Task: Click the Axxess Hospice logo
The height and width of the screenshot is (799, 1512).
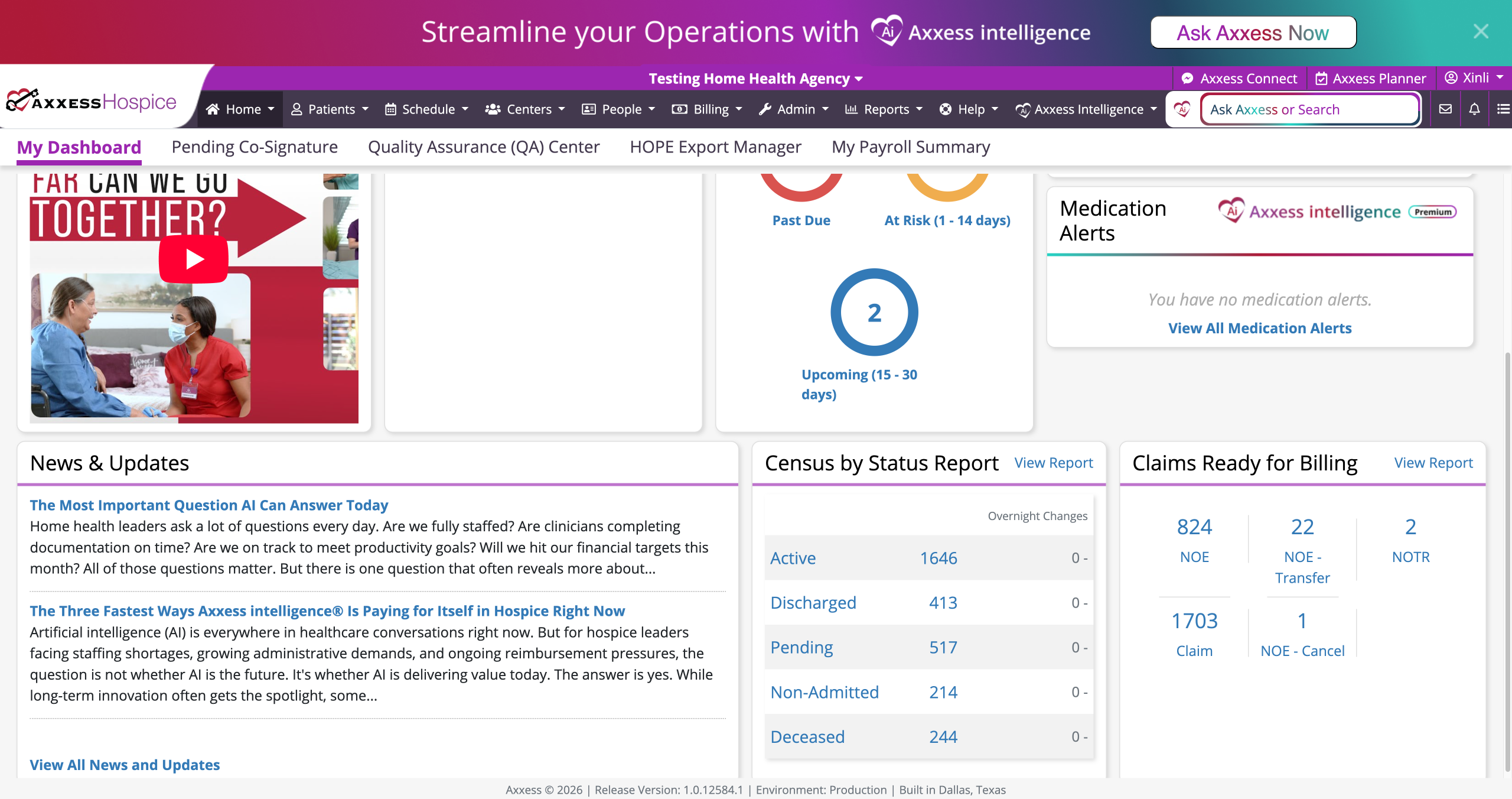Action: (x=91, y=102)
